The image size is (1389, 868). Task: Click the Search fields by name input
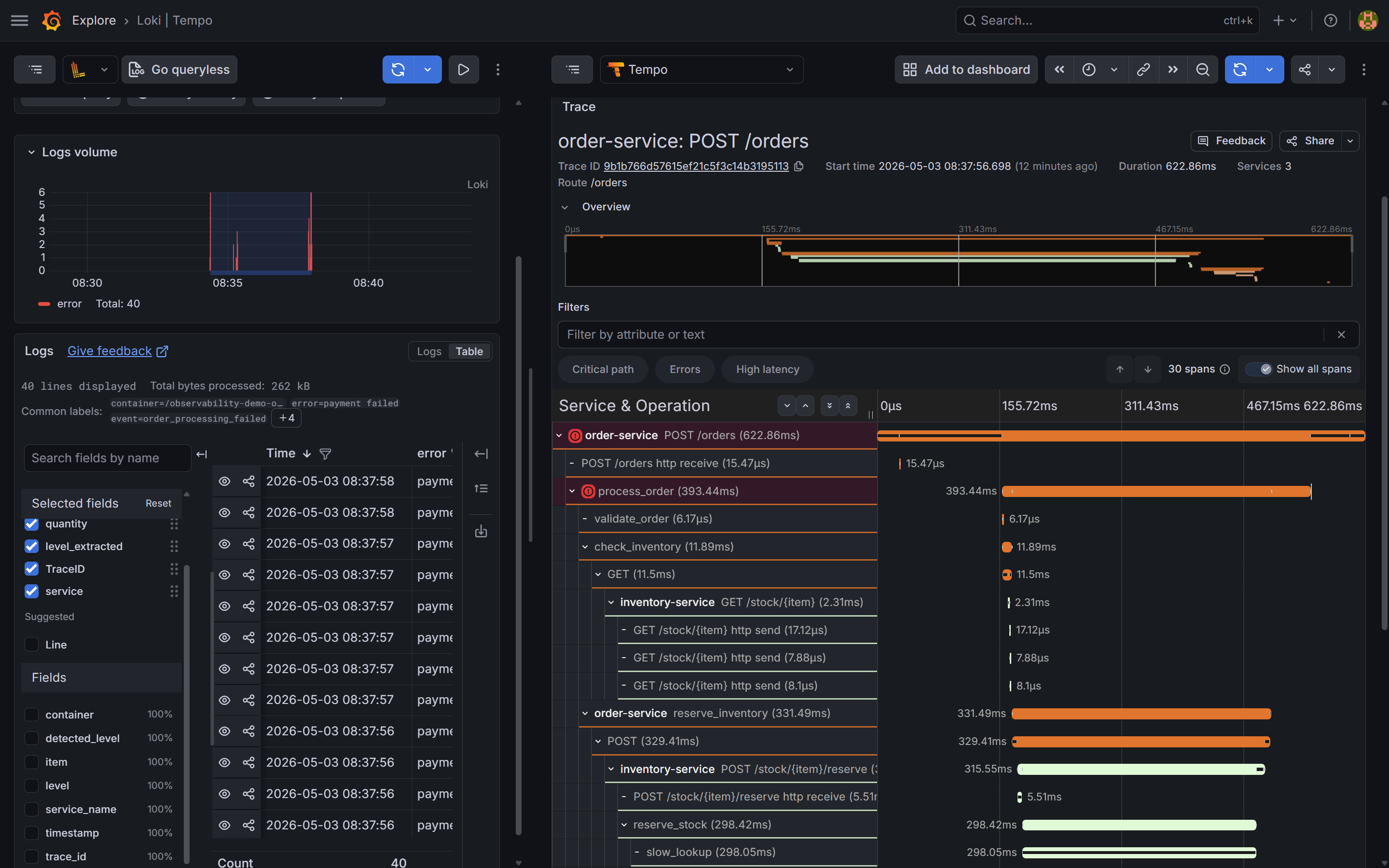point(108,458)
